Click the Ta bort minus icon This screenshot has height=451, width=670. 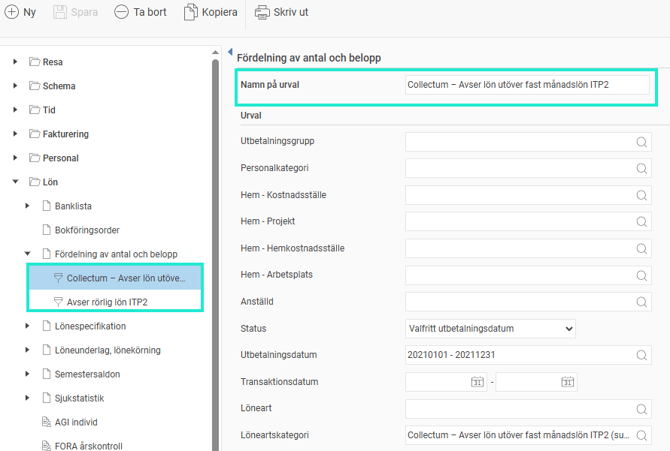[121, 13]
